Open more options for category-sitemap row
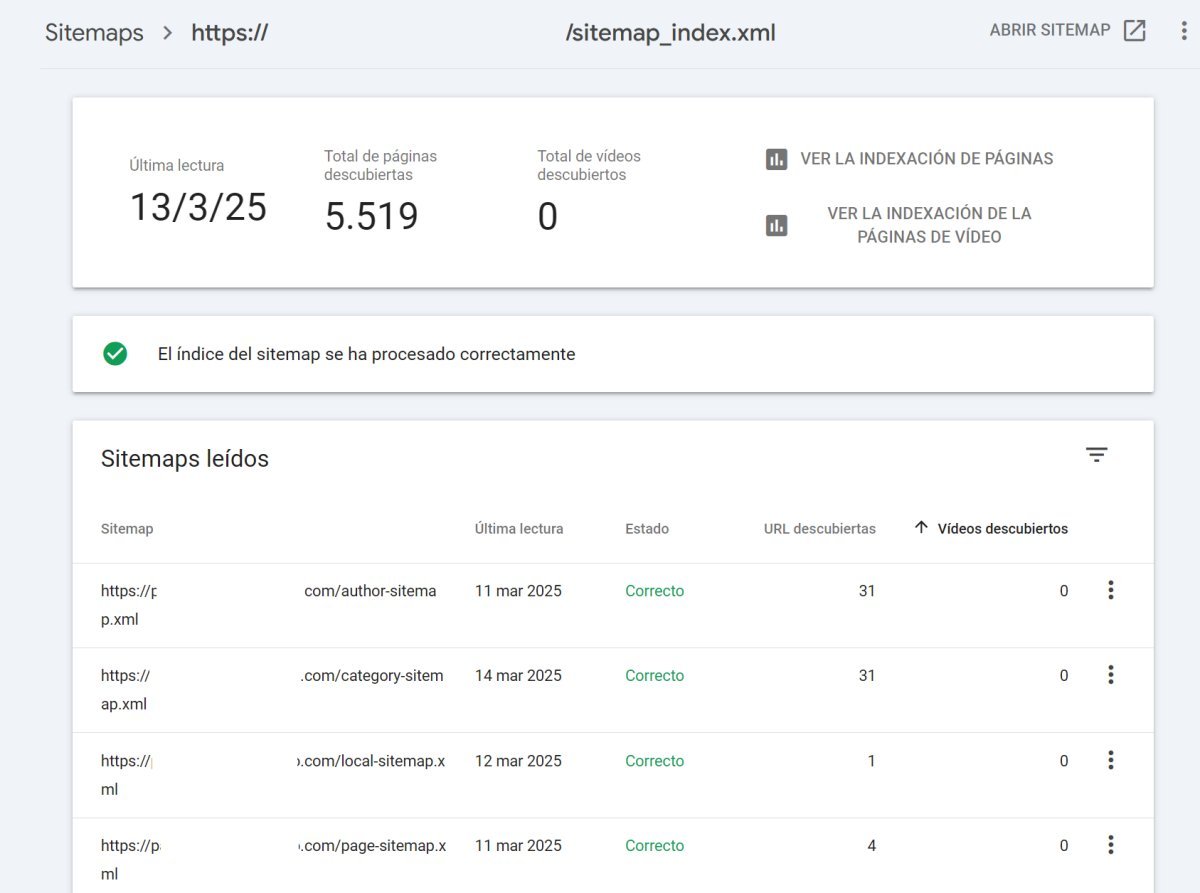 (x=1110, y=676)
